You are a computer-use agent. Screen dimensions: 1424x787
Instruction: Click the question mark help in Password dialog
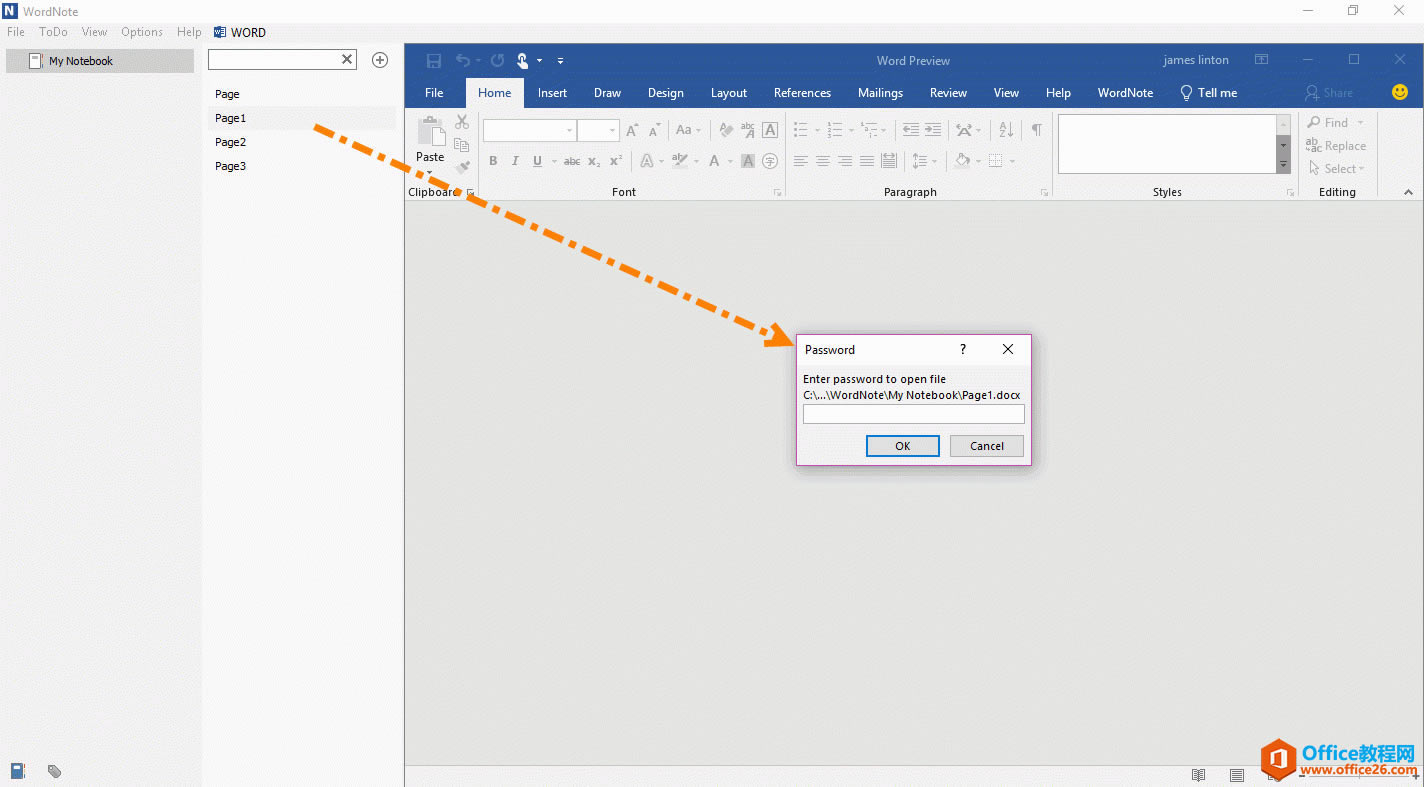point(963,349)
